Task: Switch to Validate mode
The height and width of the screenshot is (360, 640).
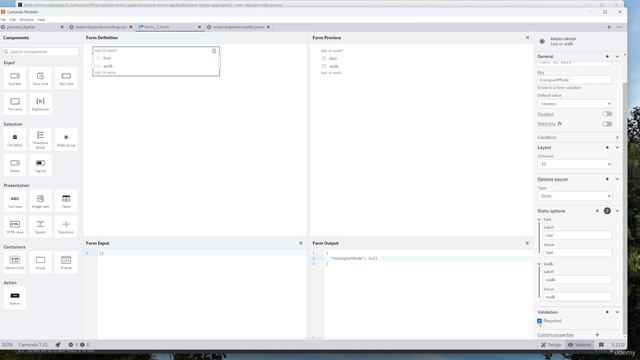Action: 580,345
